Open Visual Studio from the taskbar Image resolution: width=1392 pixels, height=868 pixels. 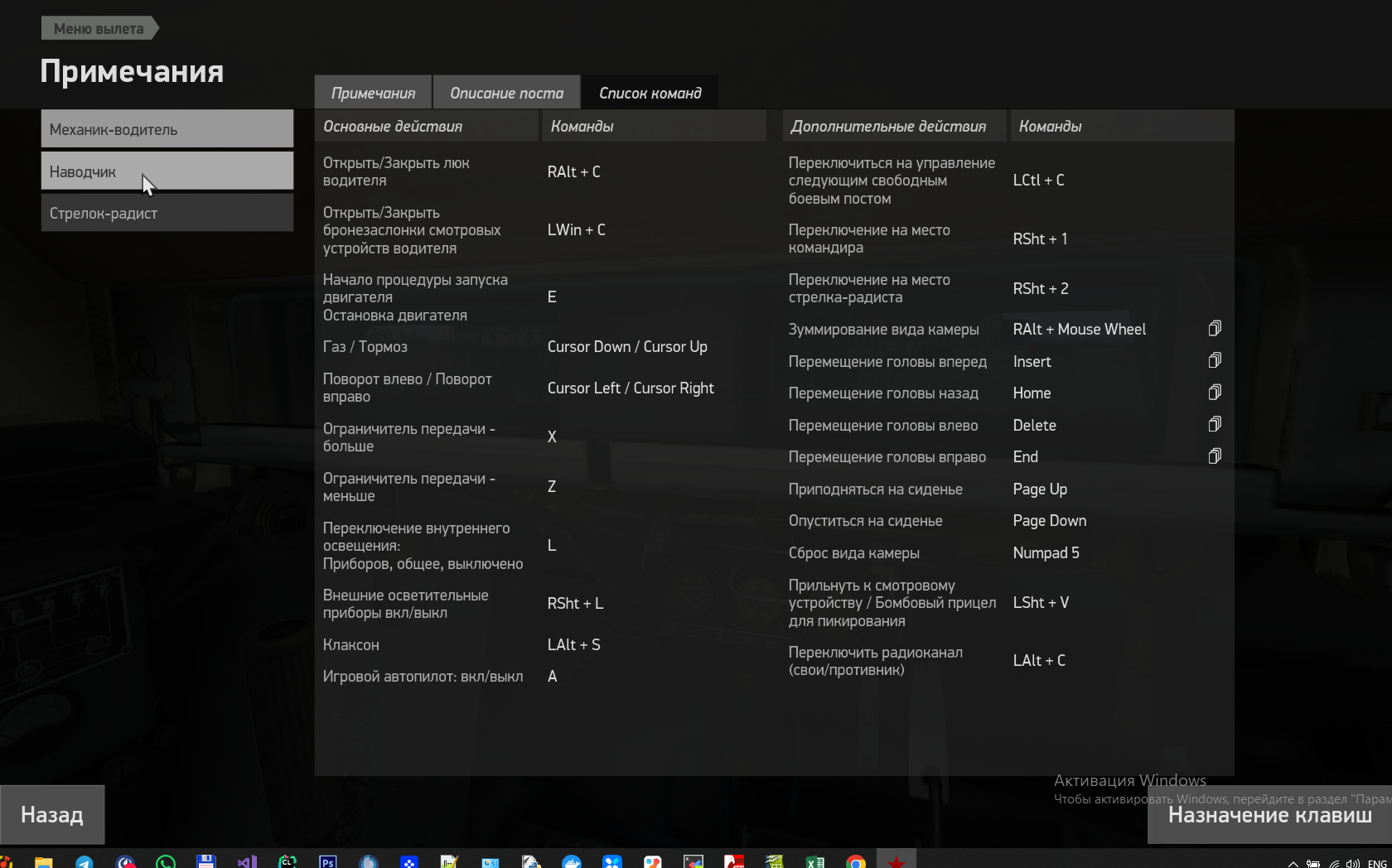point(247,861)
